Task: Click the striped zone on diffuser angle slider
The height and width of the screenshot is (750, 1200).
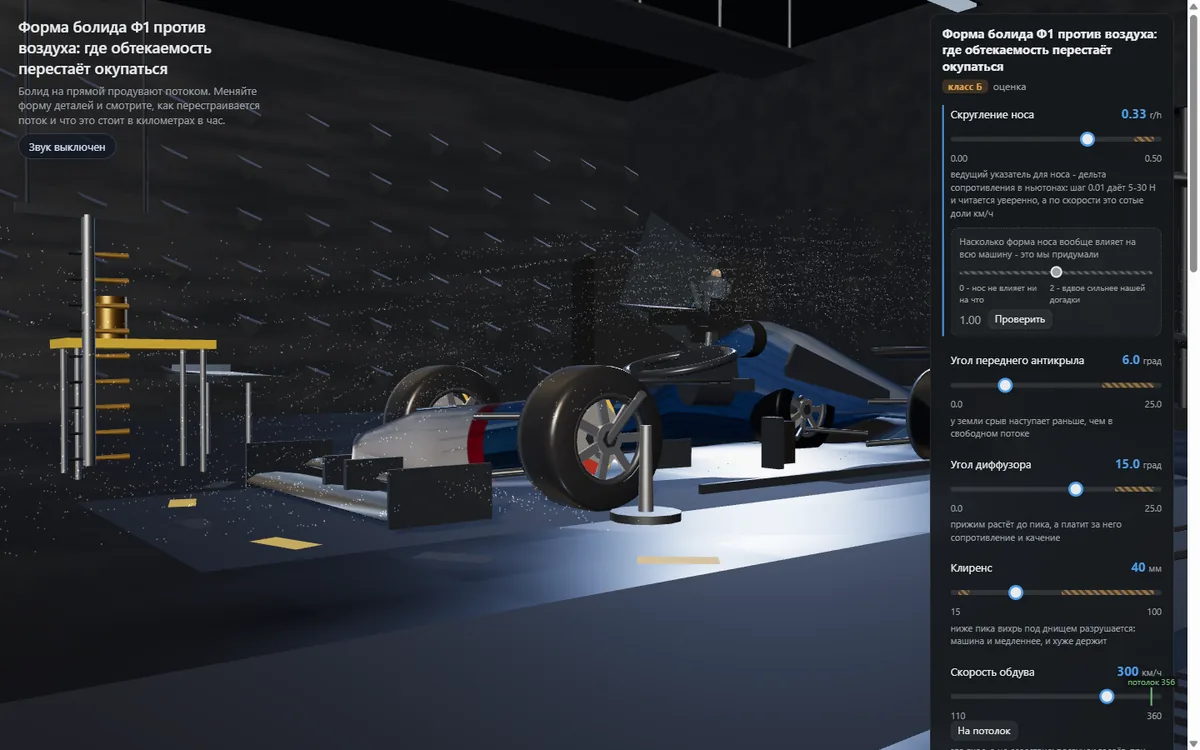Action: 1135,489
